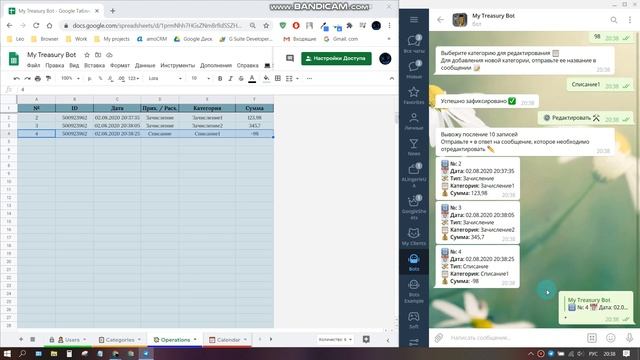The image size is (640, 360).
Task: Click the browser reload icon
Action: pyautogui.click(x=36, y=25)
